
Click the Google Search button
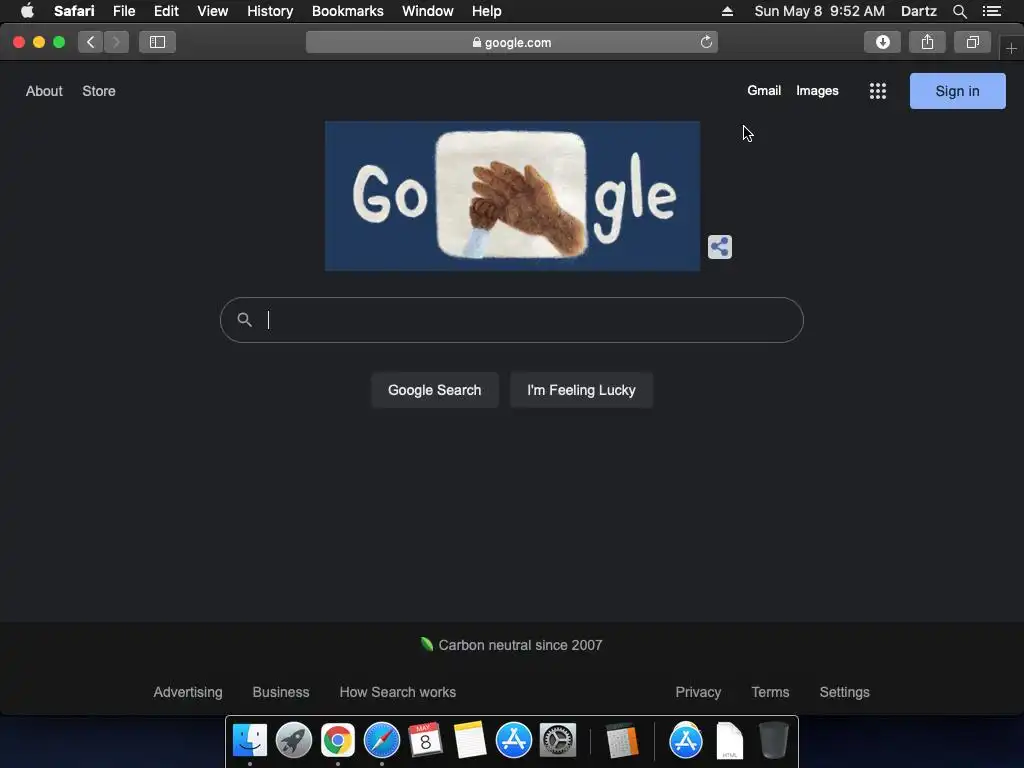(x=434, y=390)
